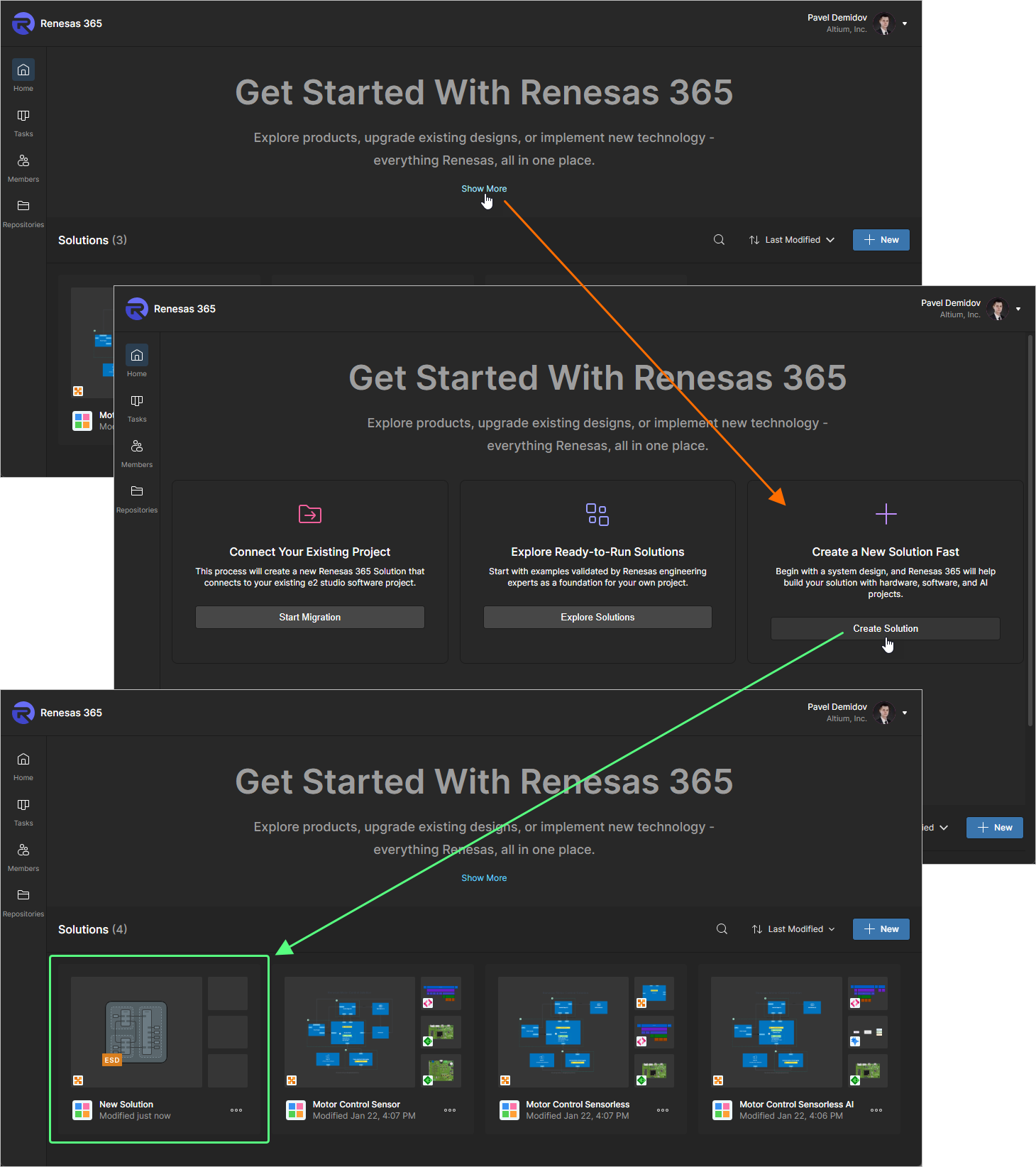Viewport: 1036px width, 1167px height.
Task: Click 'Solutions (4)' heading in bottom window
Action: point(93,929)
